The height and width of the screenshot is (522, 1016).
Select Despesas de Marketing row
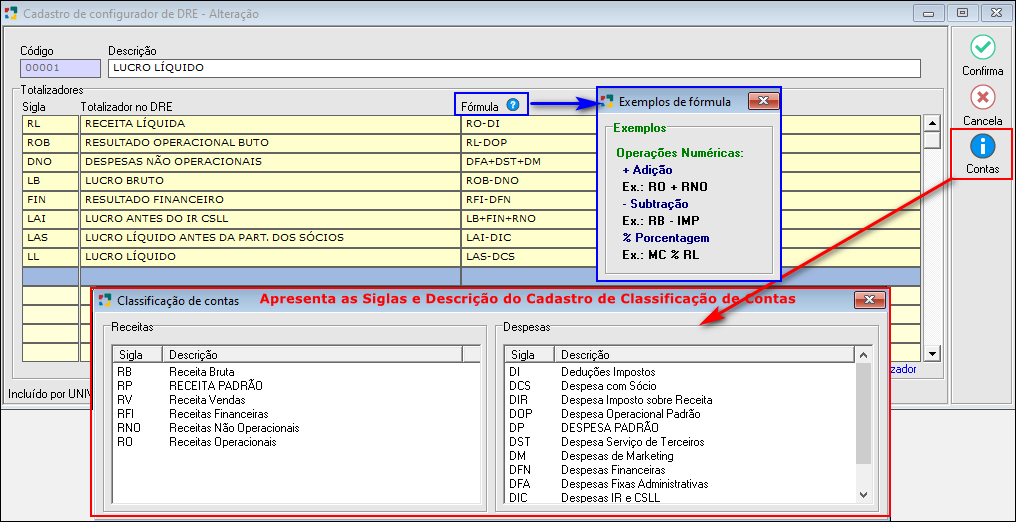[680, 456]
